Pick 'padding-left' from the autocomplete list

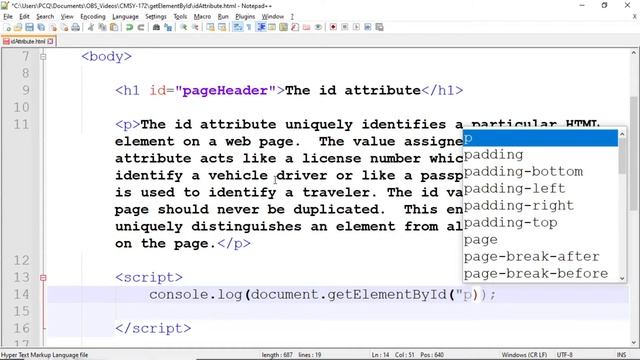[540, 189]
